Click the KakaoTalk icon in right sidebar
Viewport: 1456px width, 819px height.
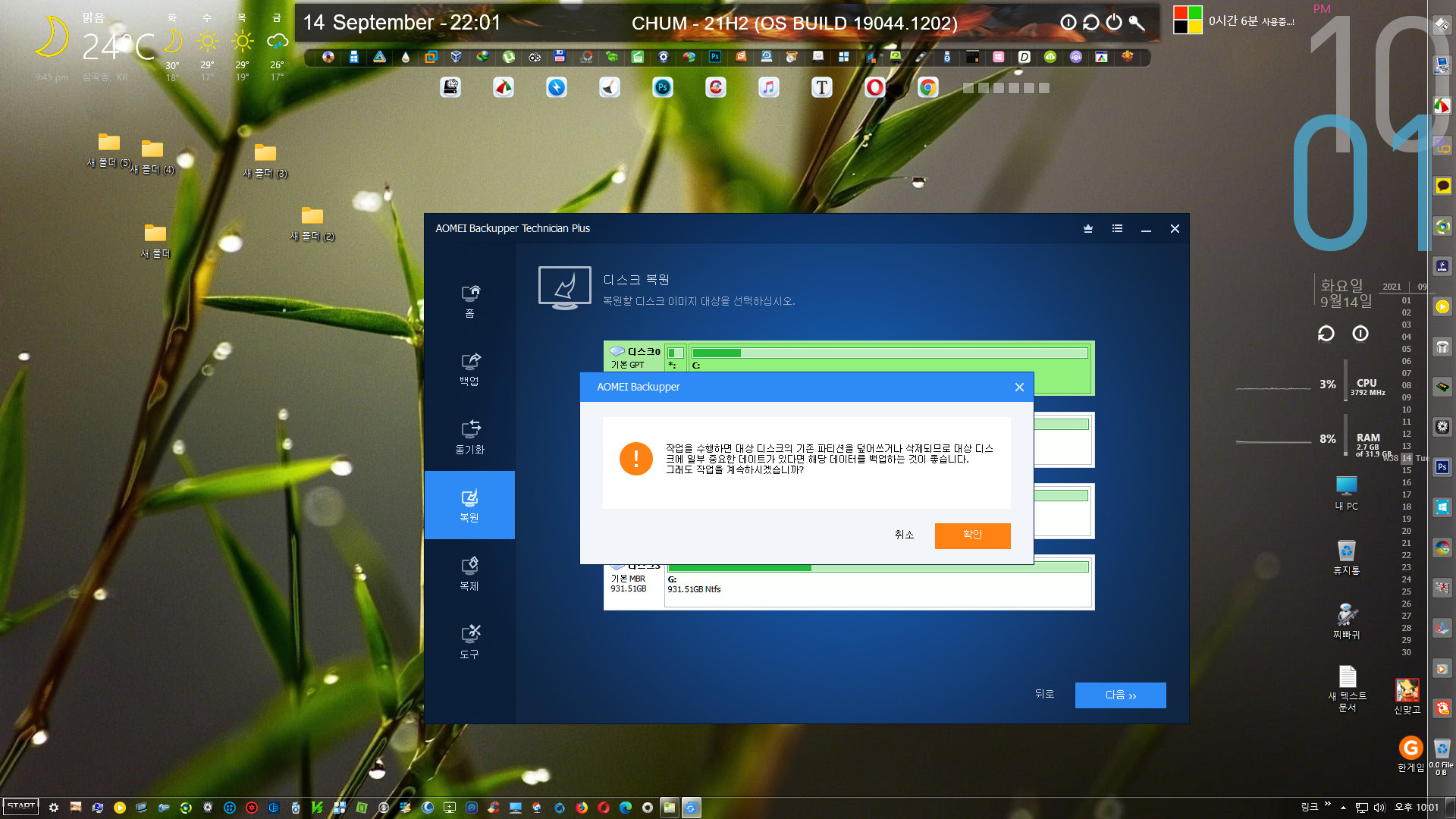coord(1442,186)
